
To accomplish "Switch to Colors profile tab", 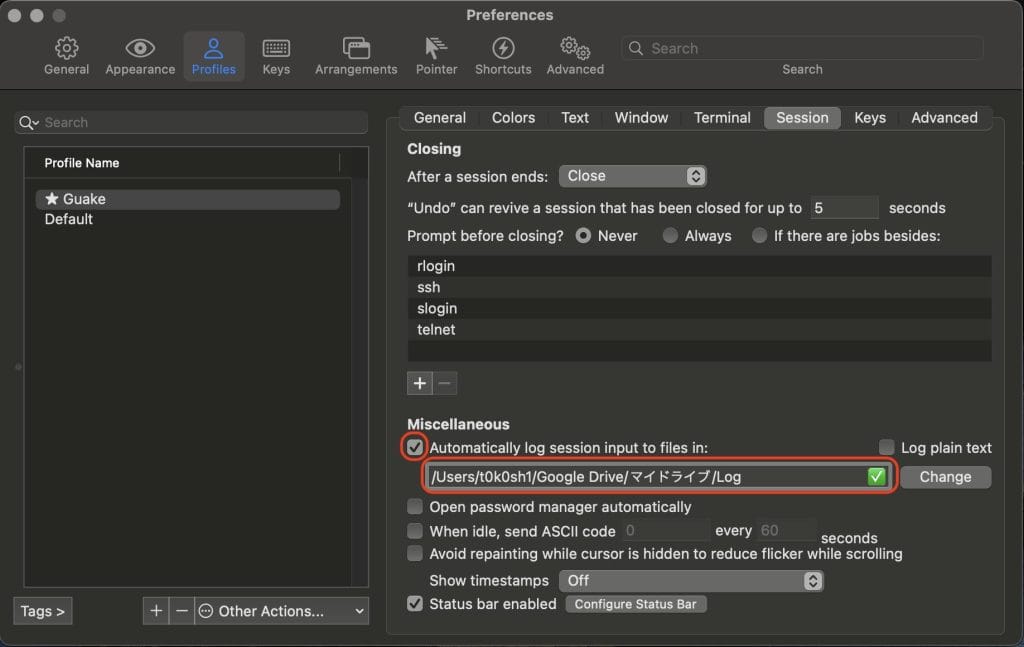I will point(513,118).
